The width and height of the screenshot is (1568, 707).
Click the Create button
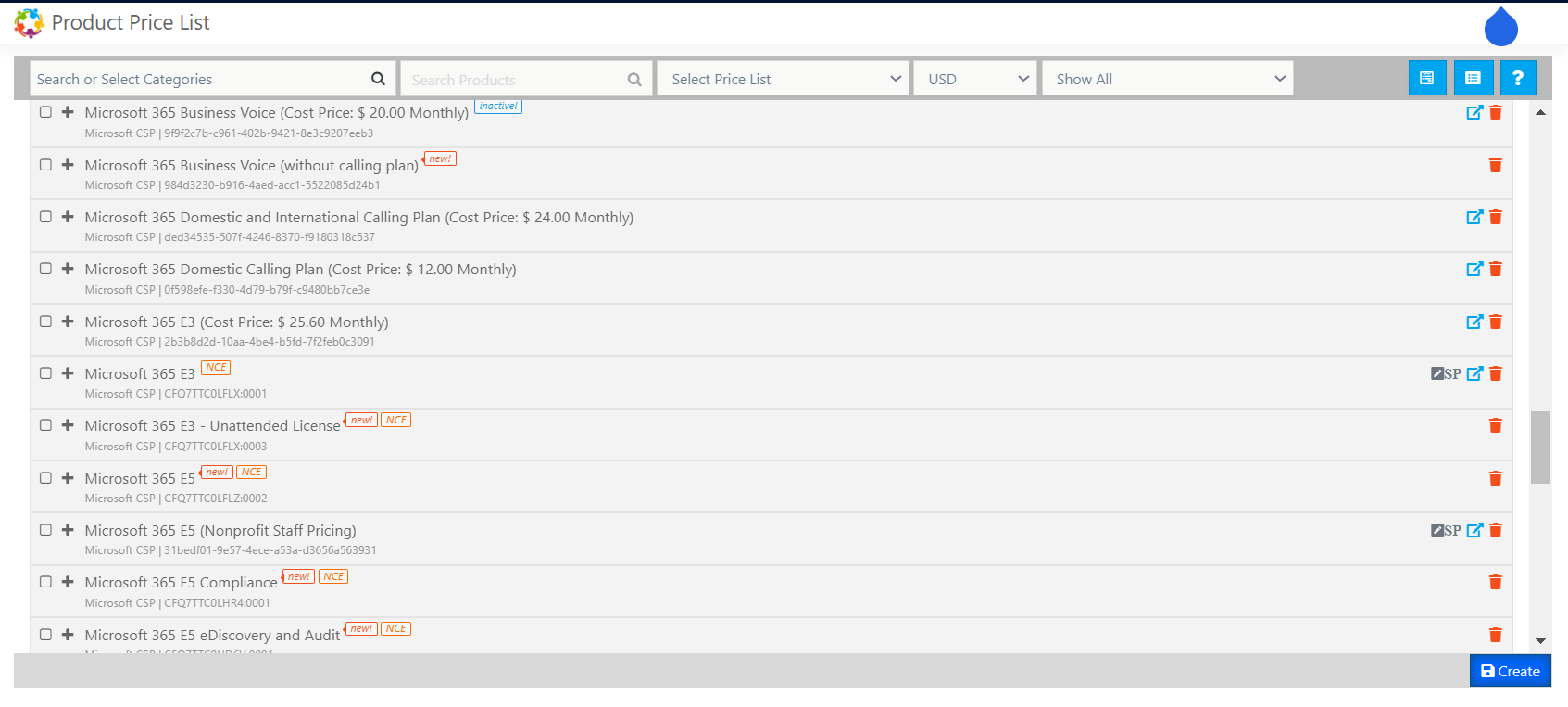(x=1510, y=671)
